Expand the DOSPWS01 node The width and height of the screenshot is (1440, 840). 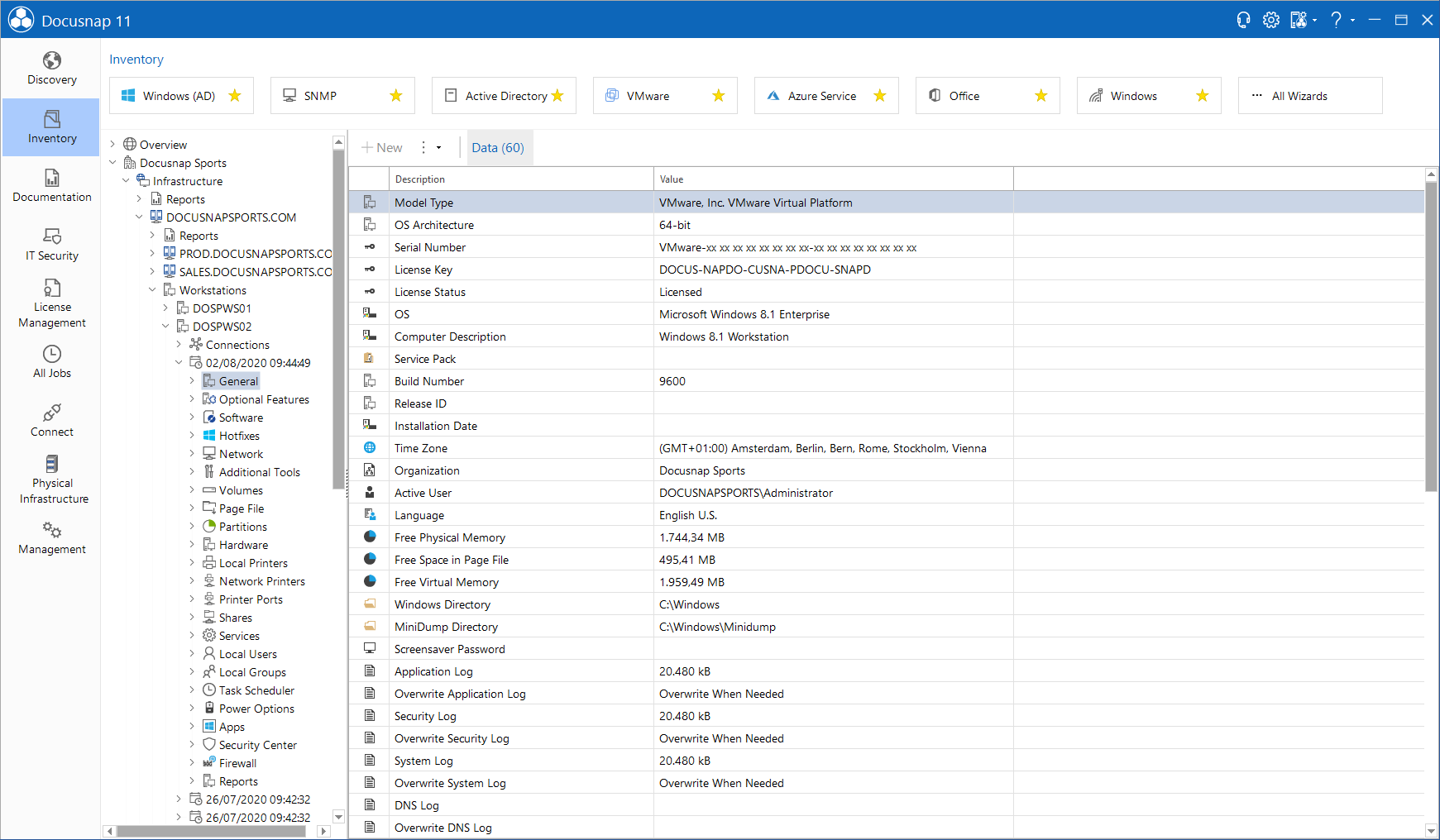(165, 308)
